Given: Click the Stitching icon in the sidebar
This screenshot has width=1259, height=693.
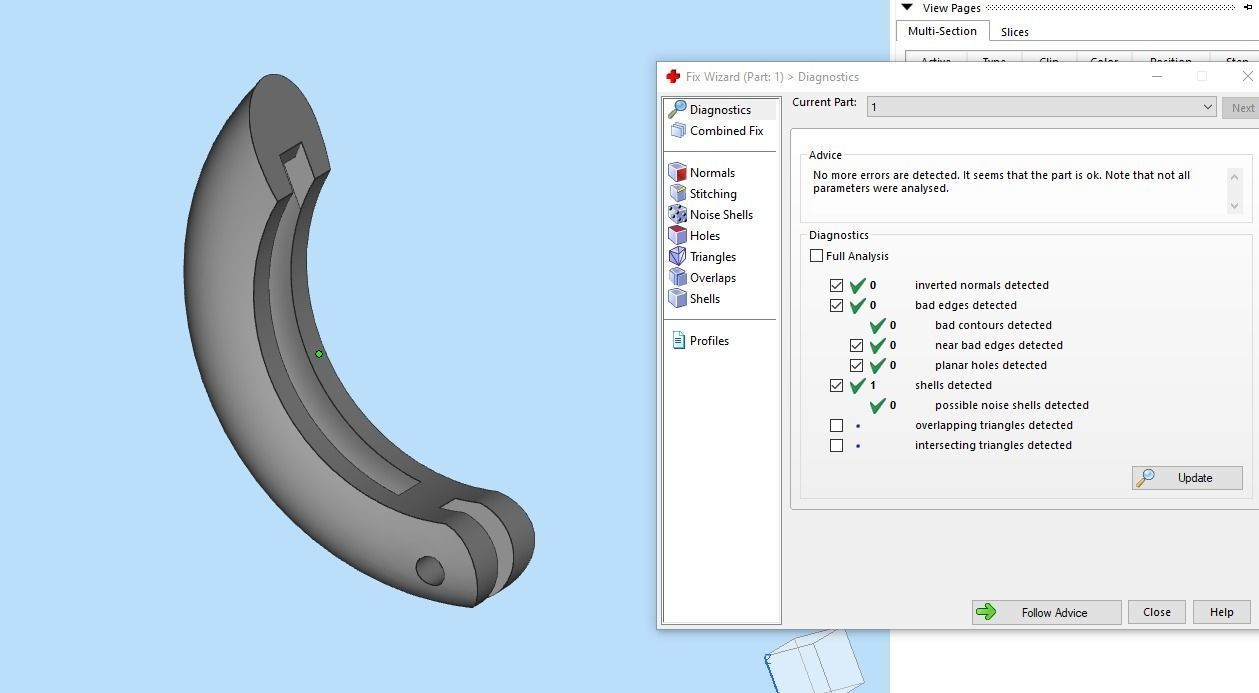Looking at the screenshot, I should (677, 193).
